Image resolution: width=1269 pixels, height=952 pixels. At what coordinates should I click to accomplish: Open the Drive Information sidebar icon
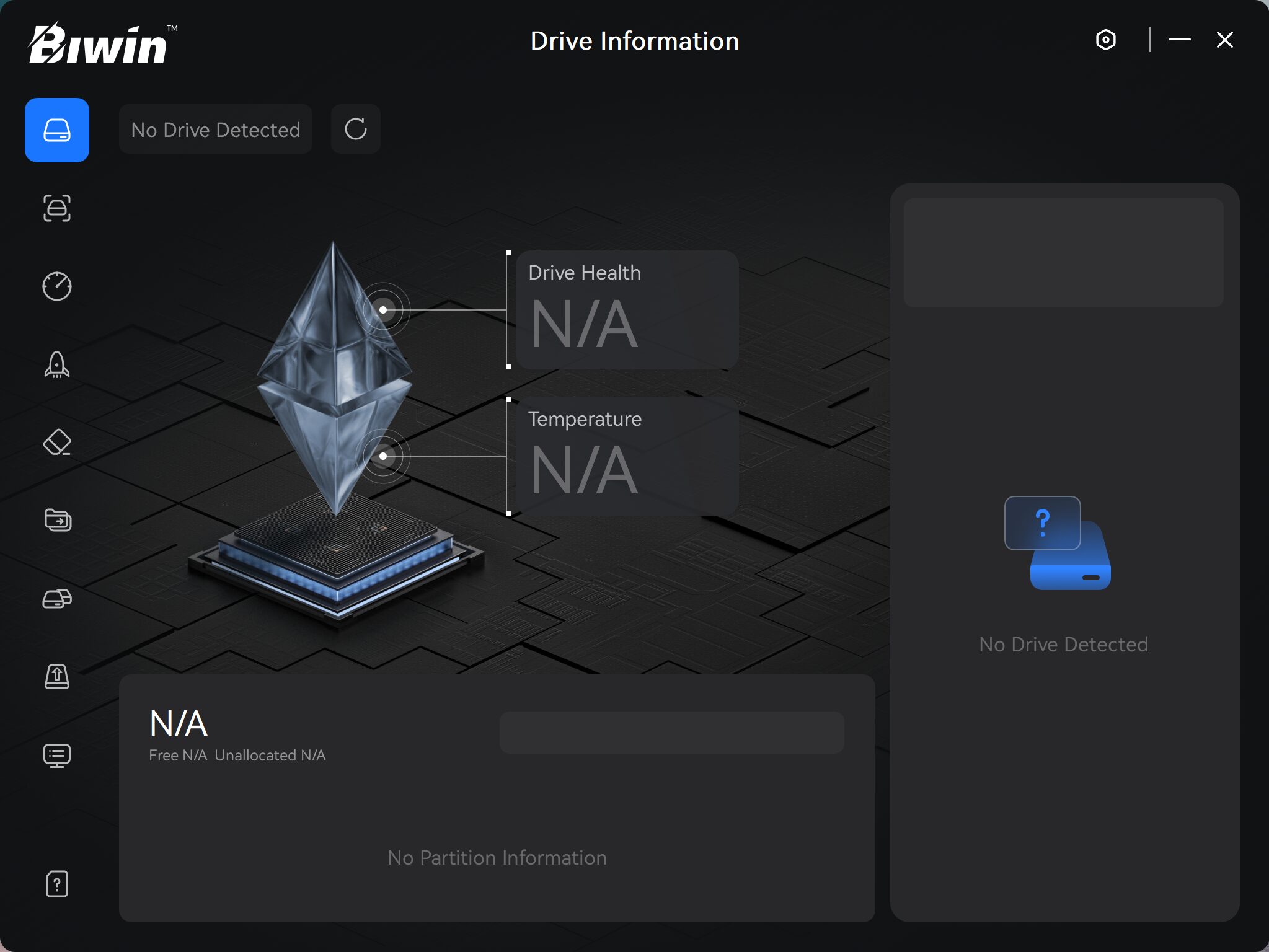click(57, 130)
